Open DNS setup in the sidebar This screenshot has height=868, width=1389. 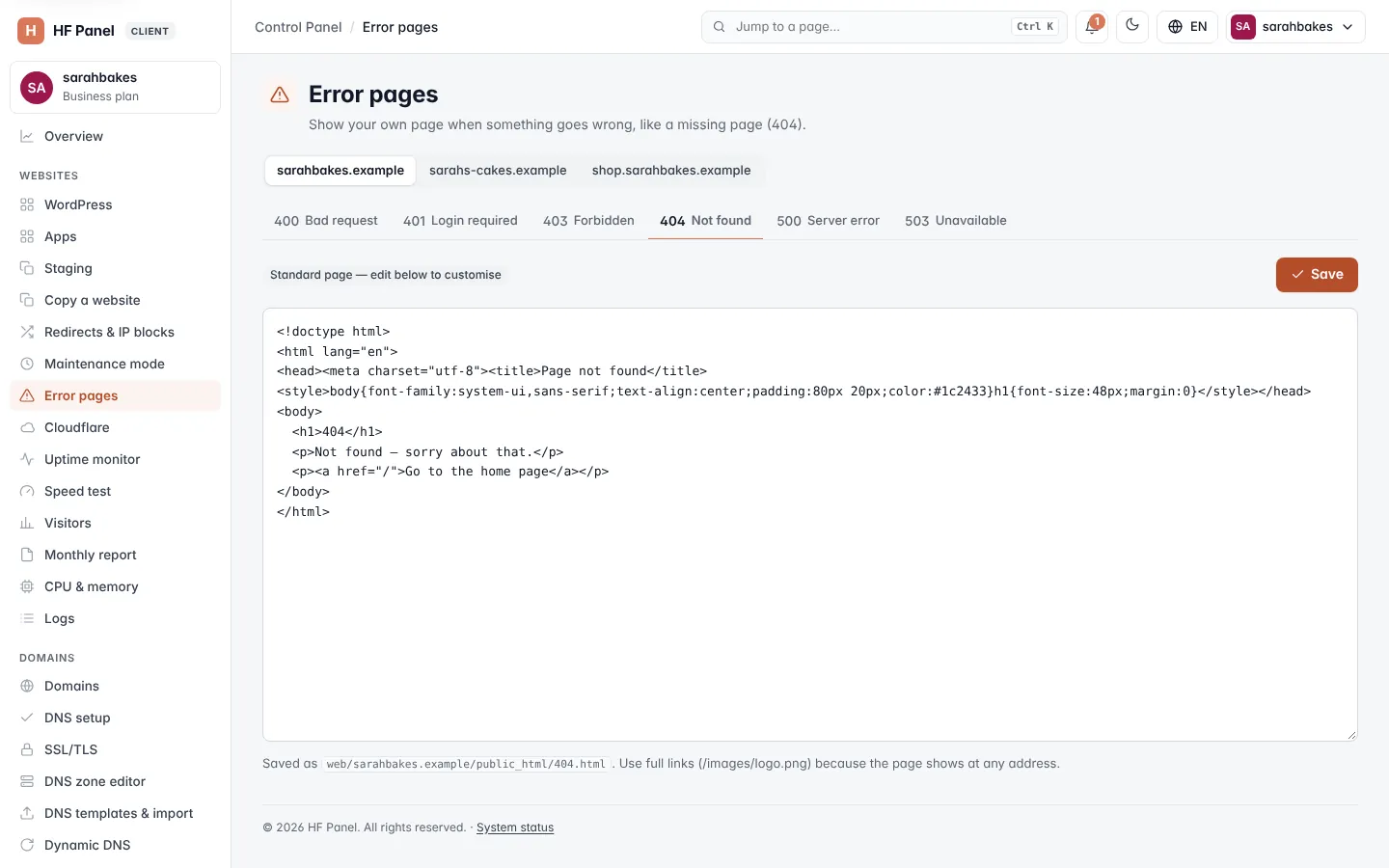click(x=115, y=718)
